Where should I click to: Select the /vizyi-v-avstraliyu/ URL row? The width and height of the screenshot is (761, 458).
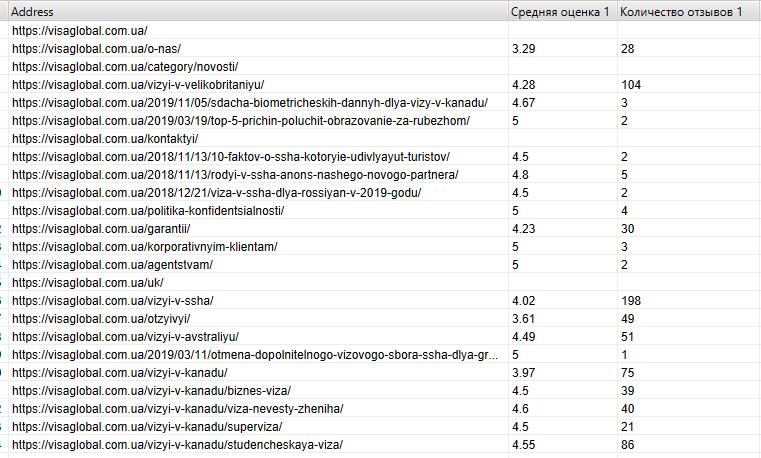pyautogui.click(x=125, y=337)
